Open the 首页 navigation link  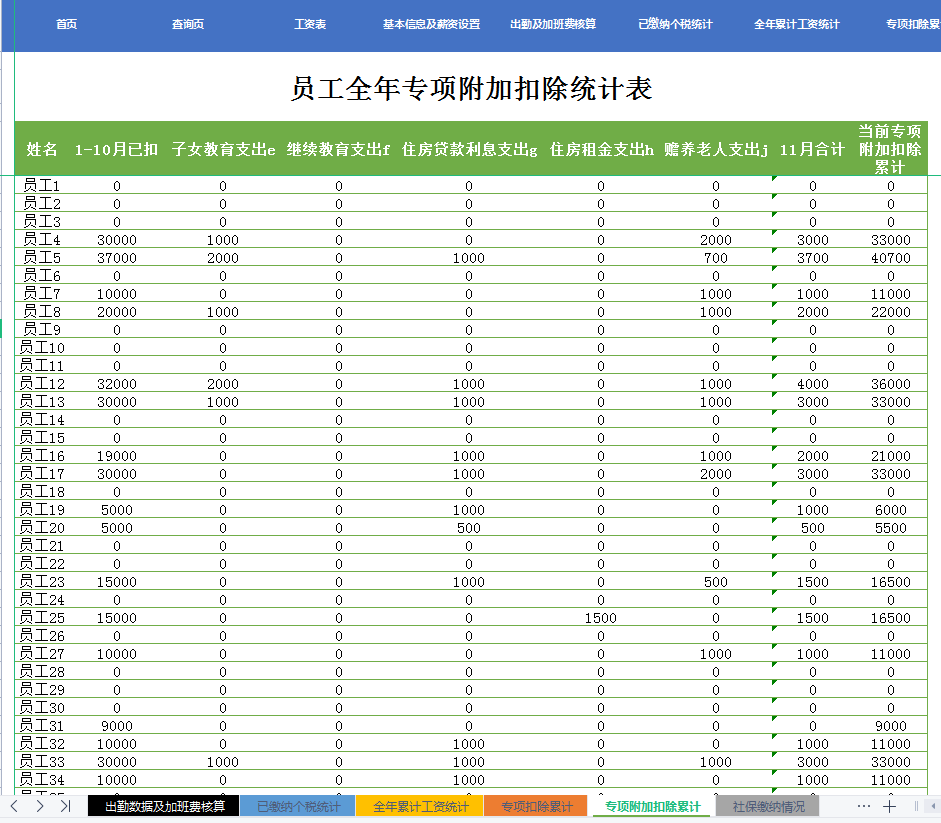click(x=66, y=24)
